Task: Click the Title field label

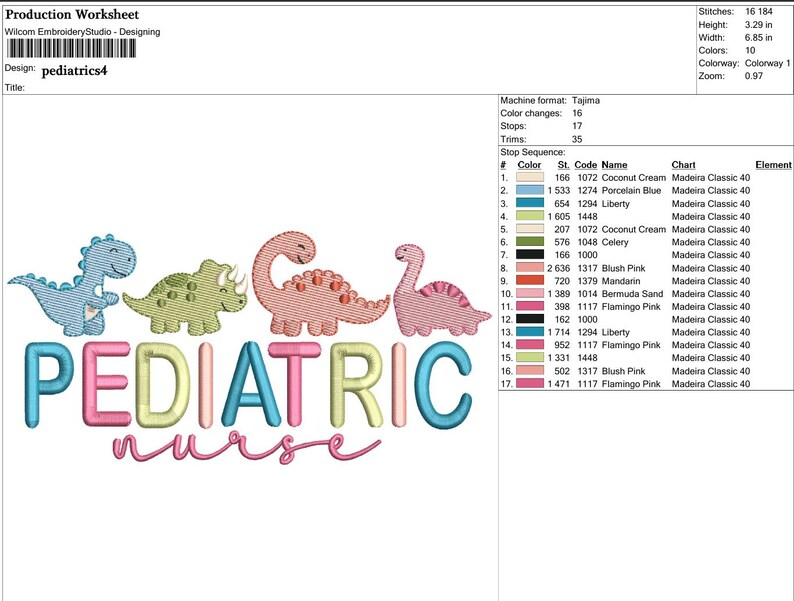Action: pos(15,88)
